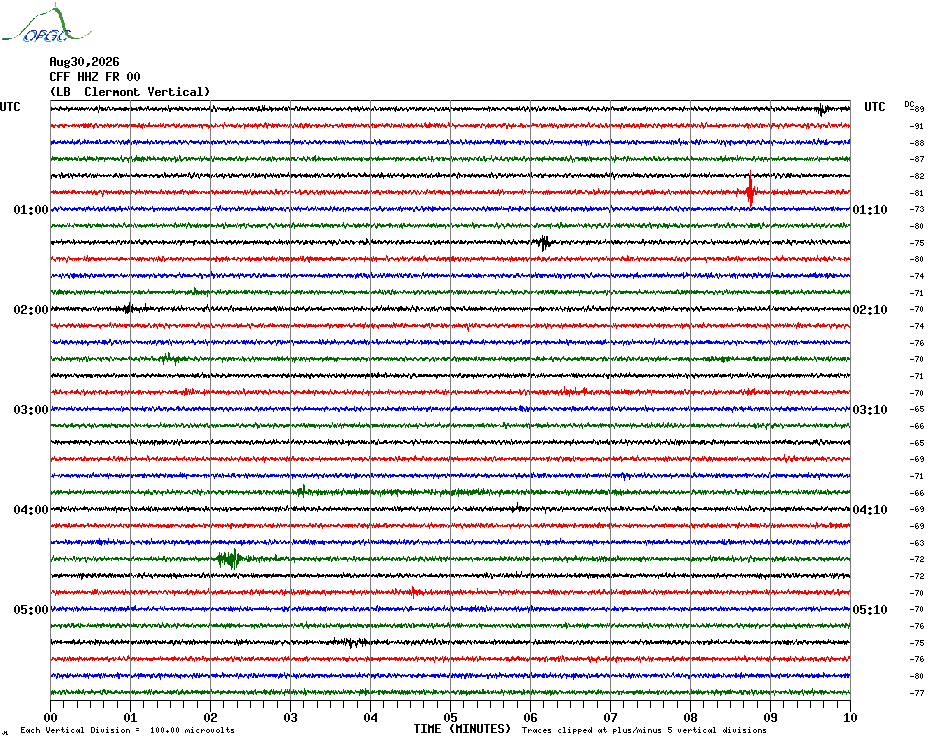
Task: Select the 03:00 time label
Action: (31, 409)
